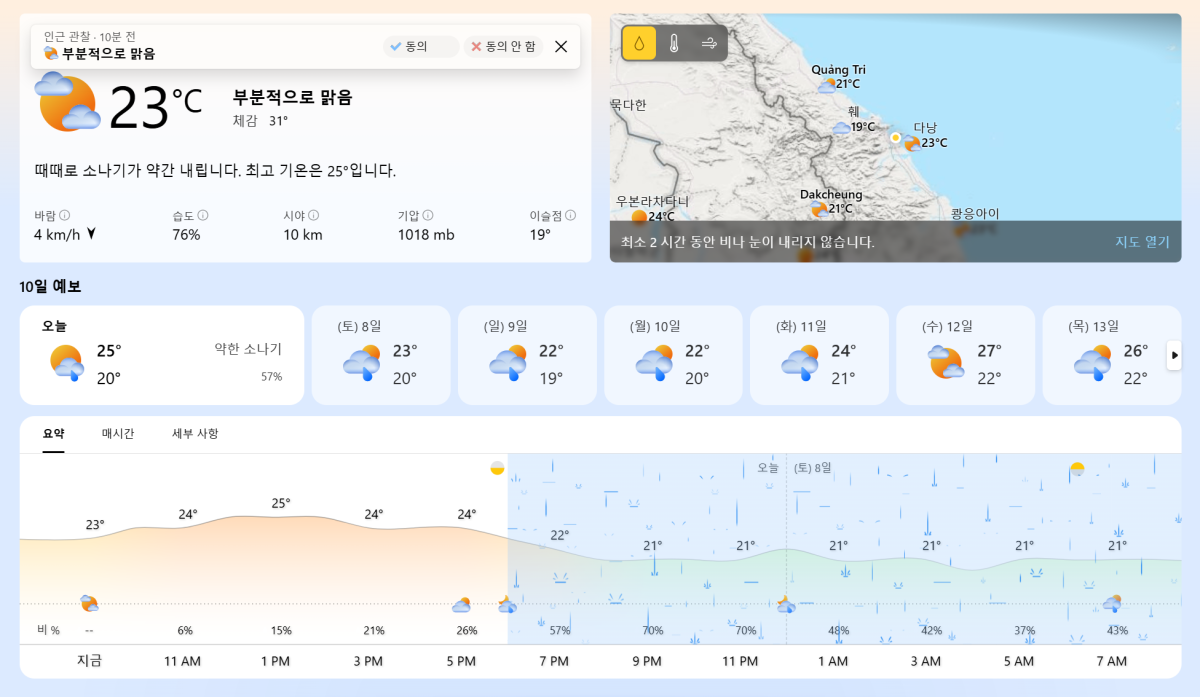The width and height of the screenshot is (1200, 697).
Task: Click the 5 AM time label
Action: coord(1019,662)
